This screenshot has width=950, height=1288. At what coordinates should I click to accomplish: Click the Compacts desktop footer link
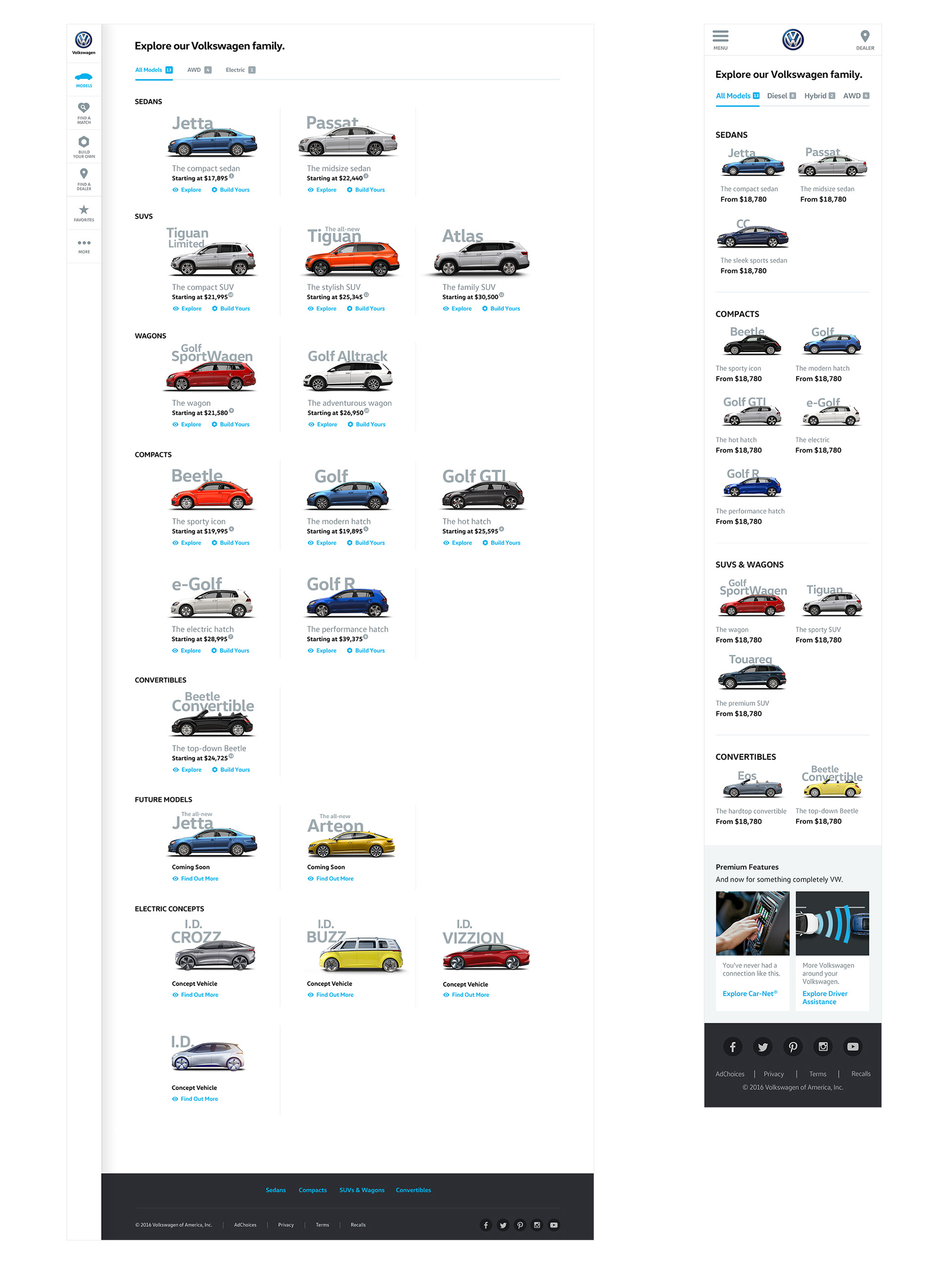click(312, 1189)
